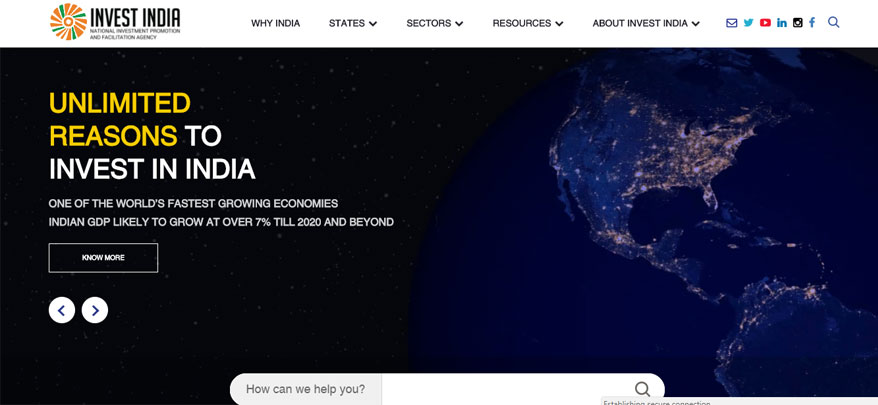Open the Resources dropdown menu
878x405 pixels.
click(528, 24)
